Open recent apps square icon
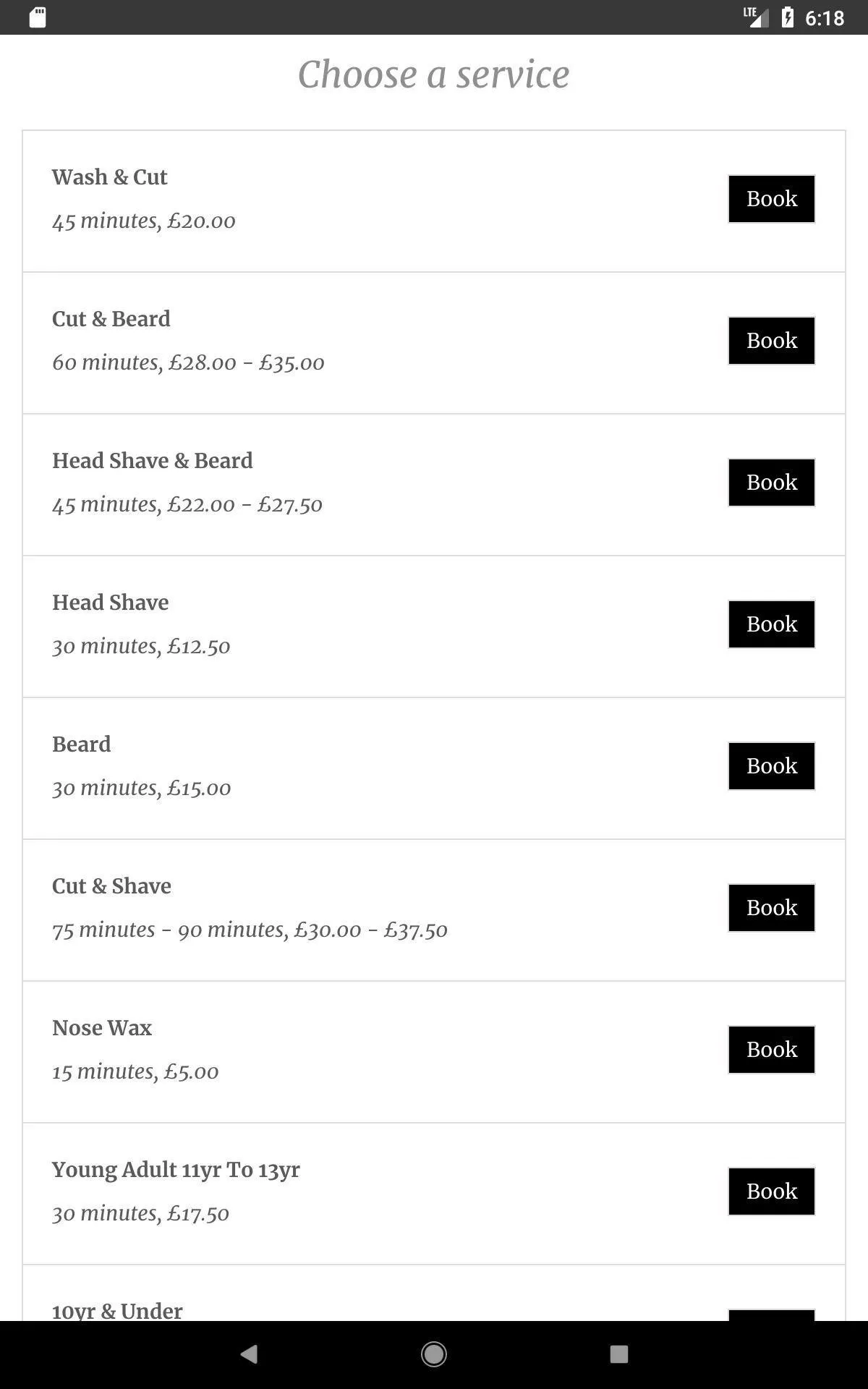The width and height of the screenshot is (868, 1389). [x=618, y=1354]
